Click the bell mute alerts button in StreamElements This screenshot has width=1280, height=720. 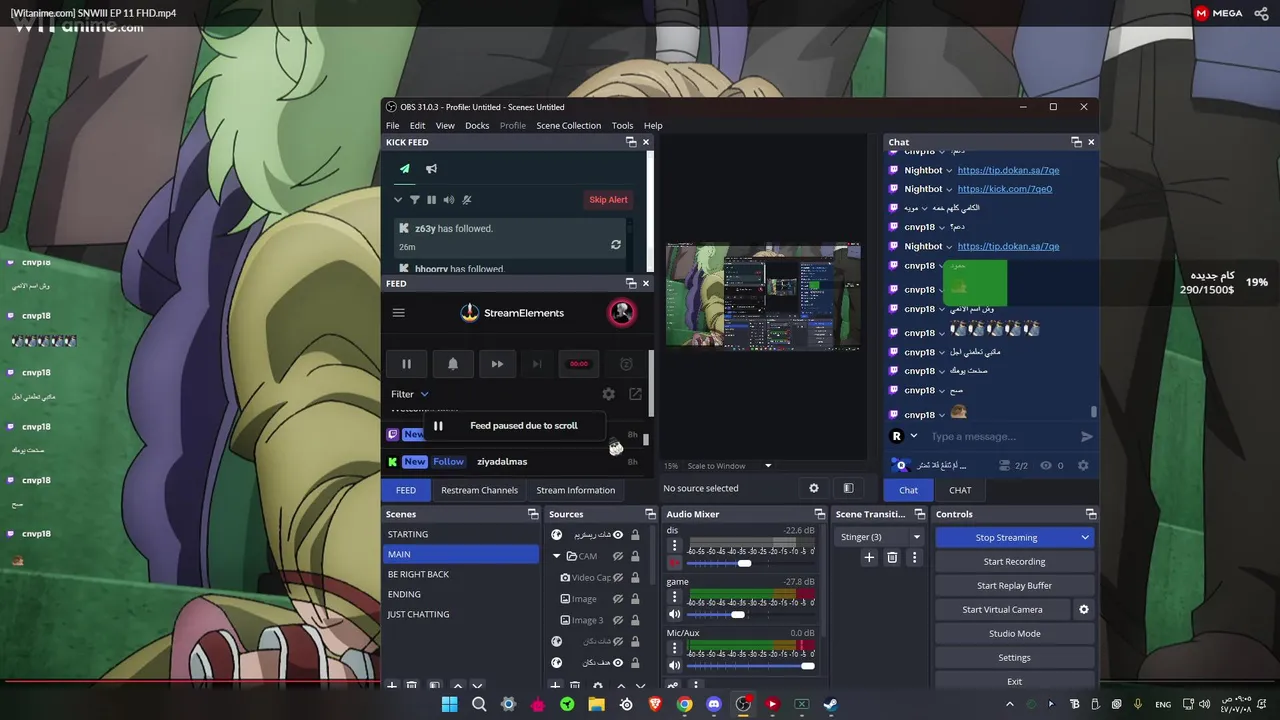pyautogui.click(x=452, y=364)
